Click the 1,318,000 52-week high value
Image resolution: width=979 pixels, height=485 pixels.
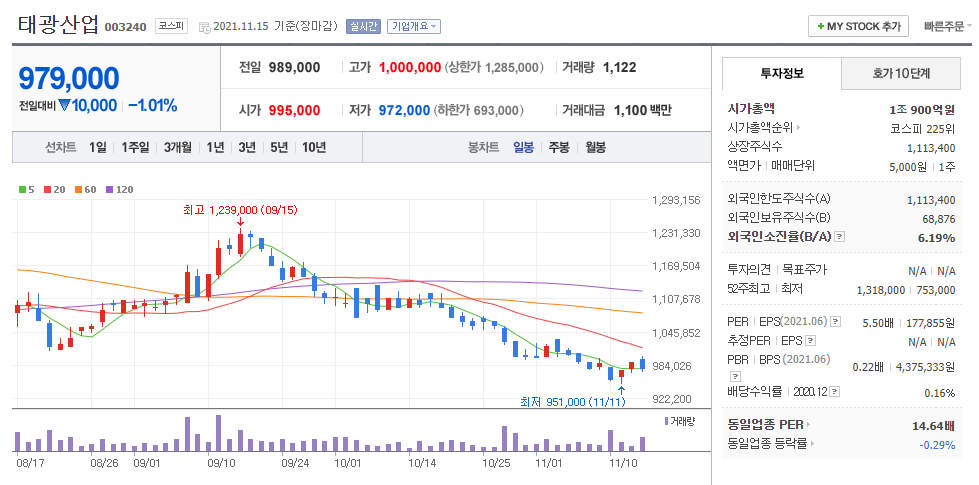880,290
